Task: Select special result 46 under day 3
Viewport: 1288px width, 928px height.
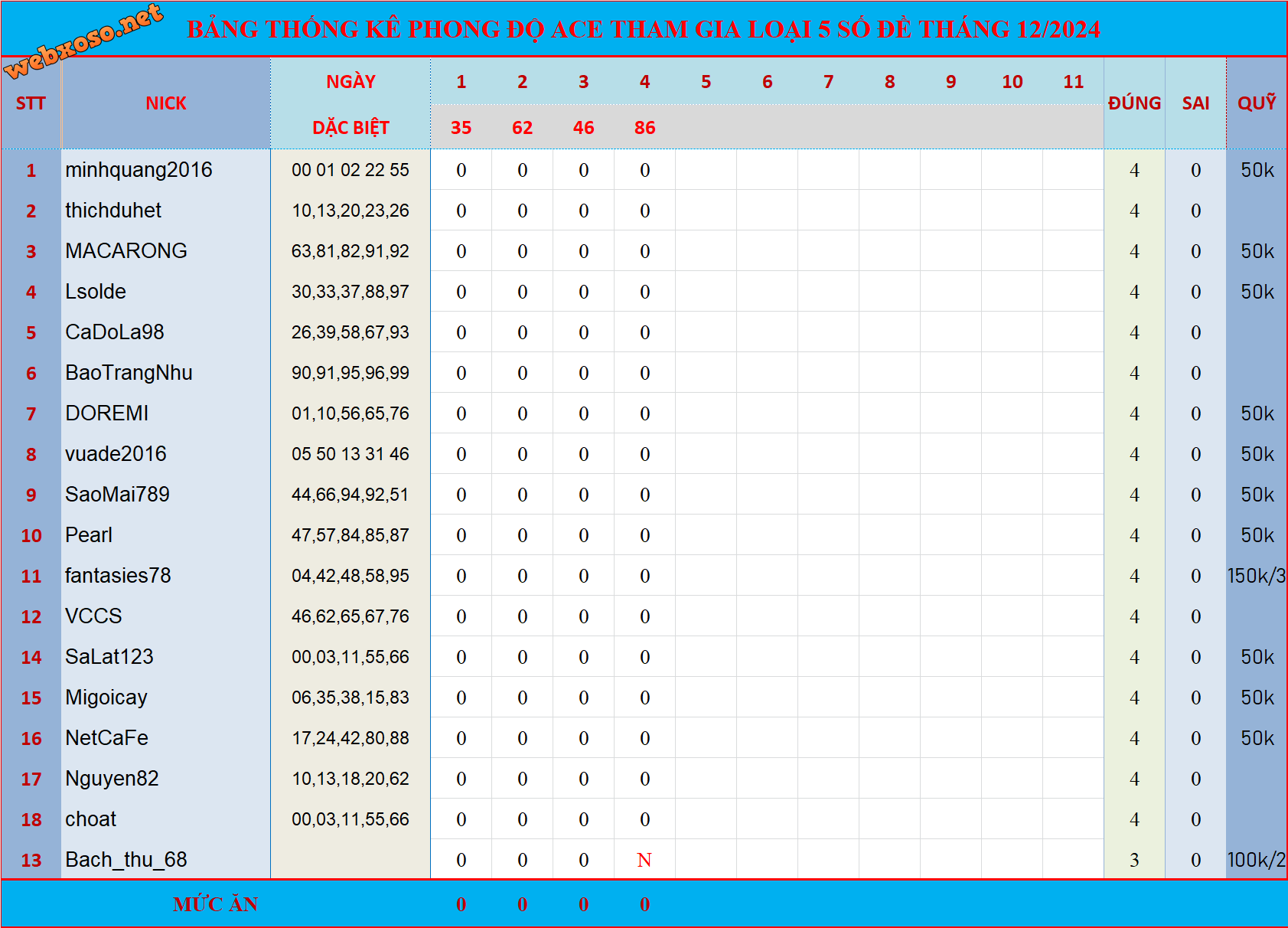Action: (583, 128)
